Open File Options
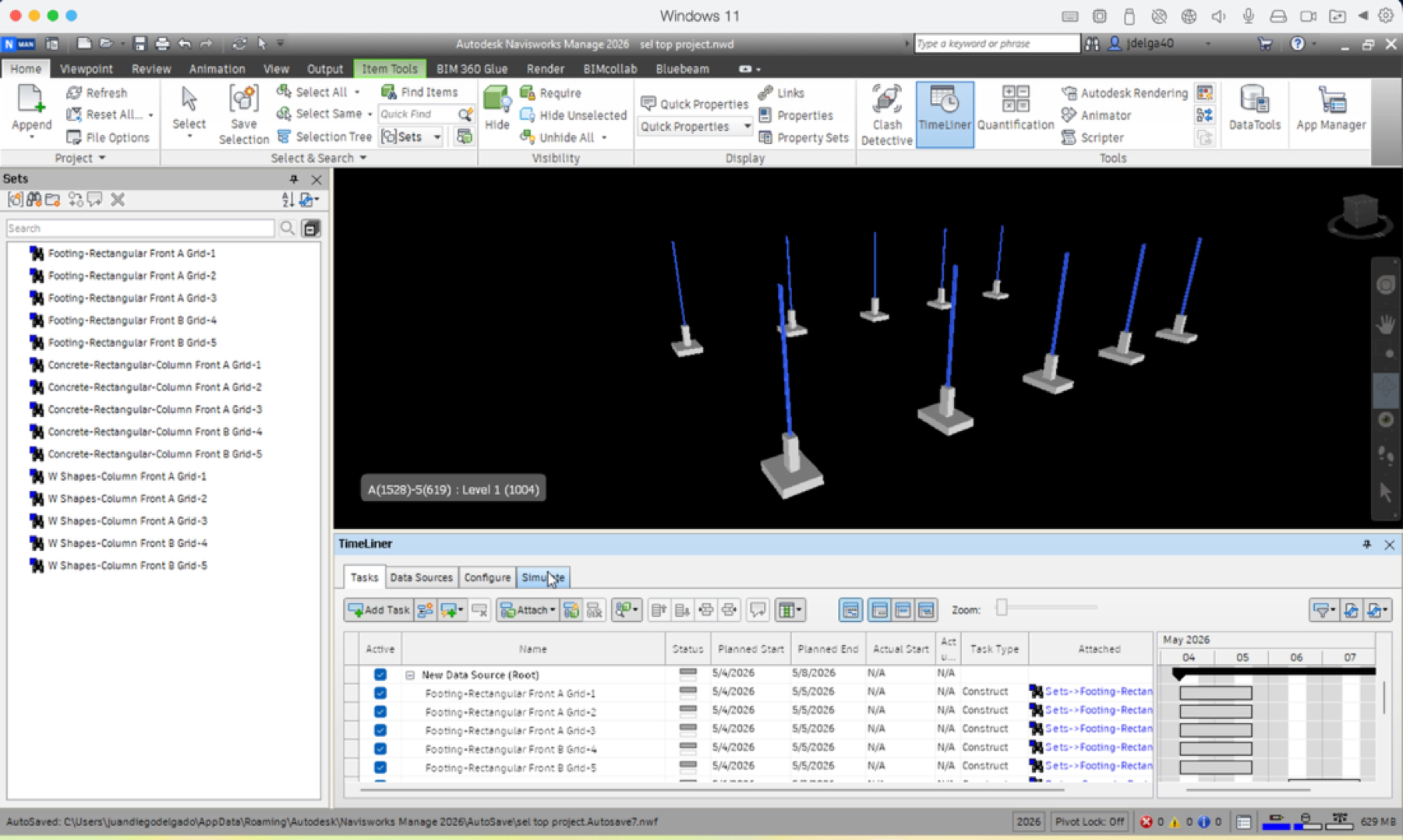1403x840 pixels. click(x=108, y=138)
